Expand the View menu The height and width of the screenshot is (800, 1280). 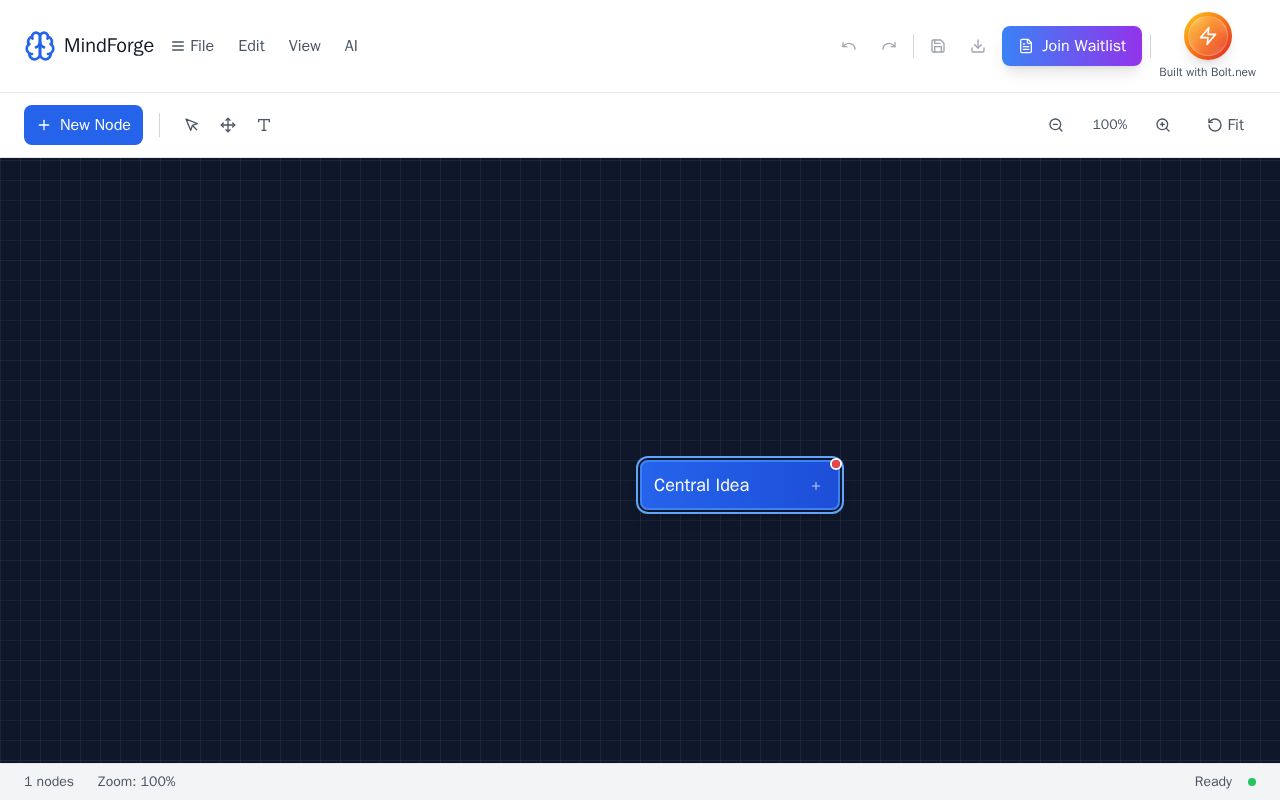(305, 46)
